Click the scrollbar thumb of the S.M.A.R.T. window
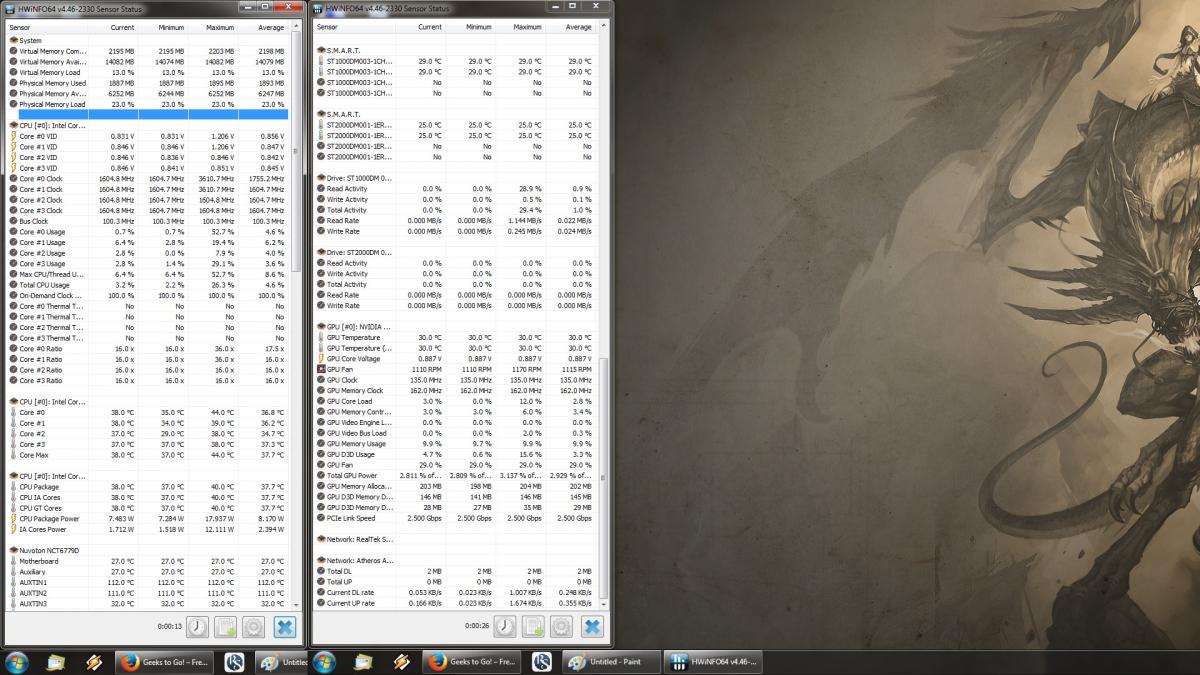 [603, 478]
